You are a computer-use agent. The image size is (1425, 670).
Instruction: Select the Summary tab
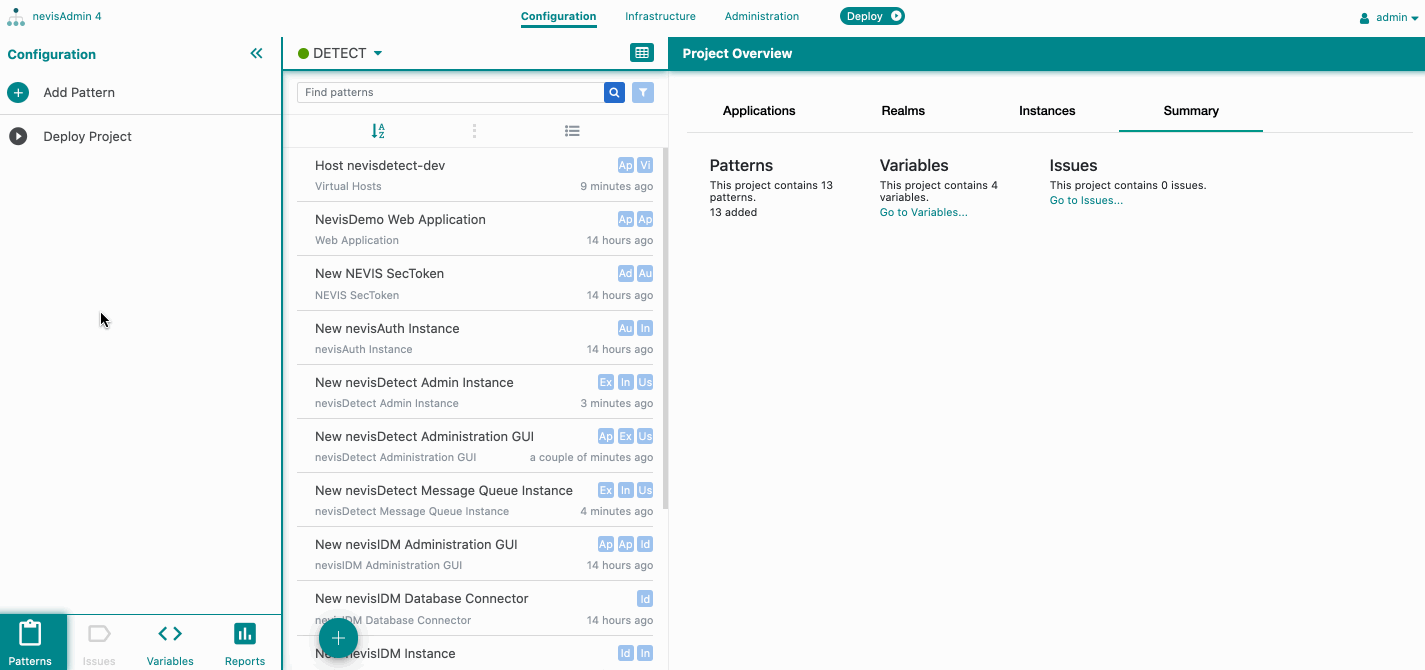point(1191,111)
